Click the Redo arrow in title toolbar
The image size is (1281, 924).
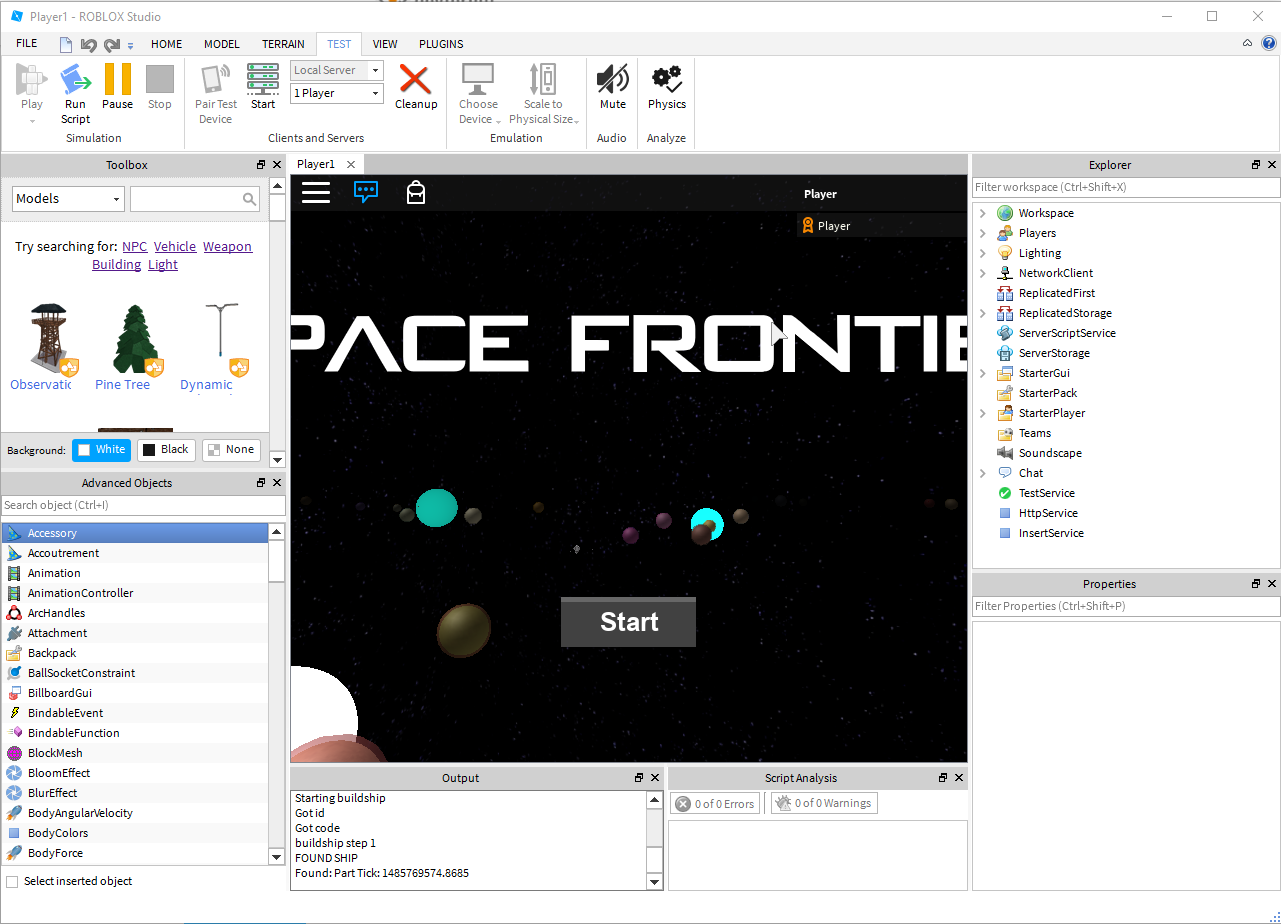(112, 44)
